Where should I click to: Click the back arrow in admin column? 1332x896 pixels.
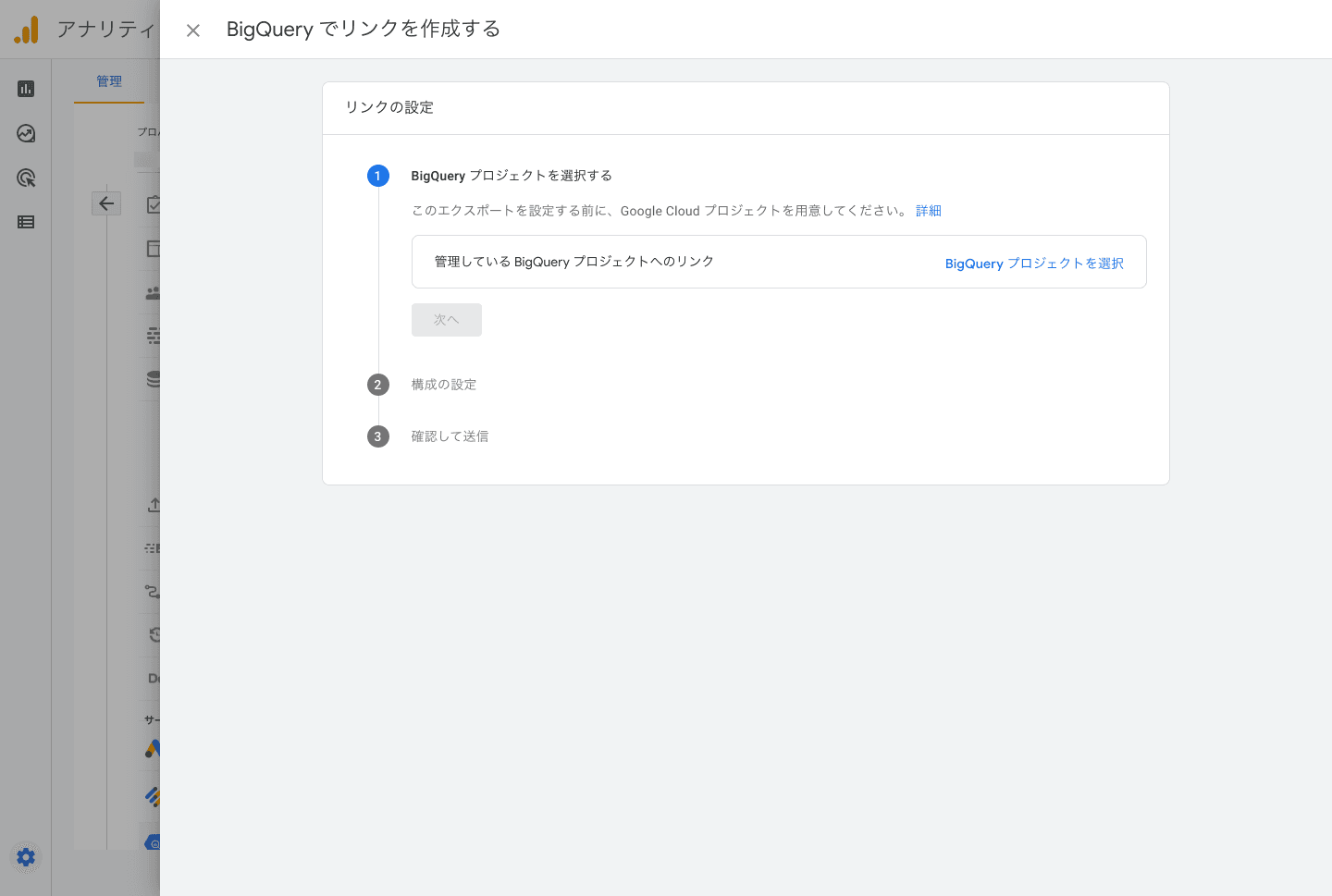(x=106, y=203)
